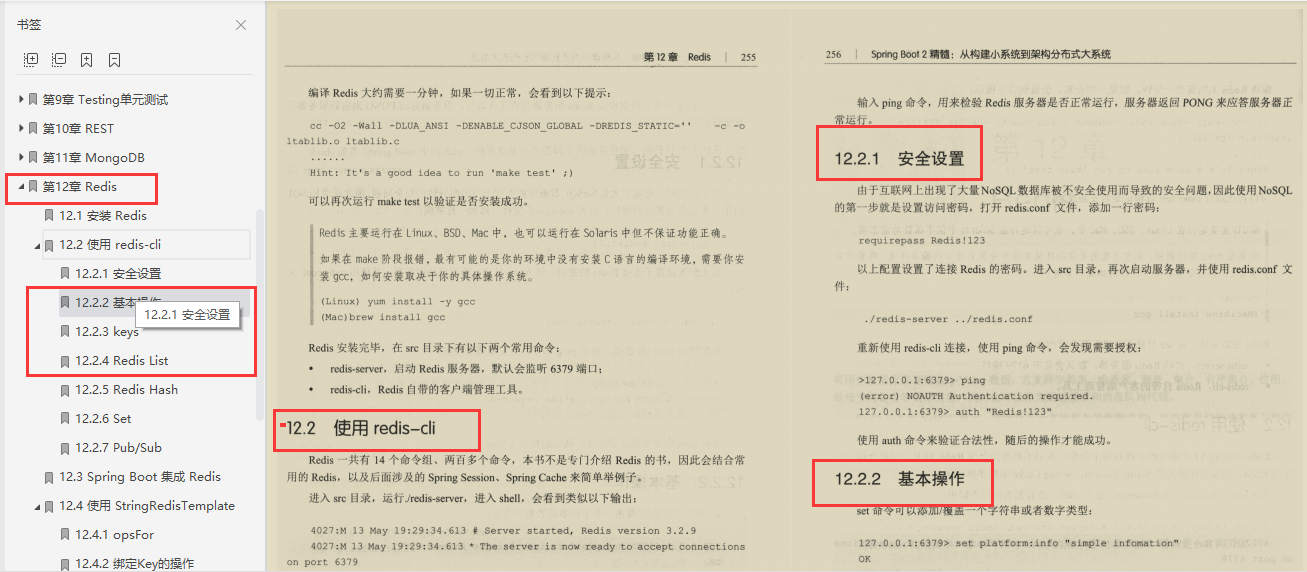This screenshot has height=572, width=1307.
Task: Jump to bookmark 12.1 安装 Redis
Action: 103,216
